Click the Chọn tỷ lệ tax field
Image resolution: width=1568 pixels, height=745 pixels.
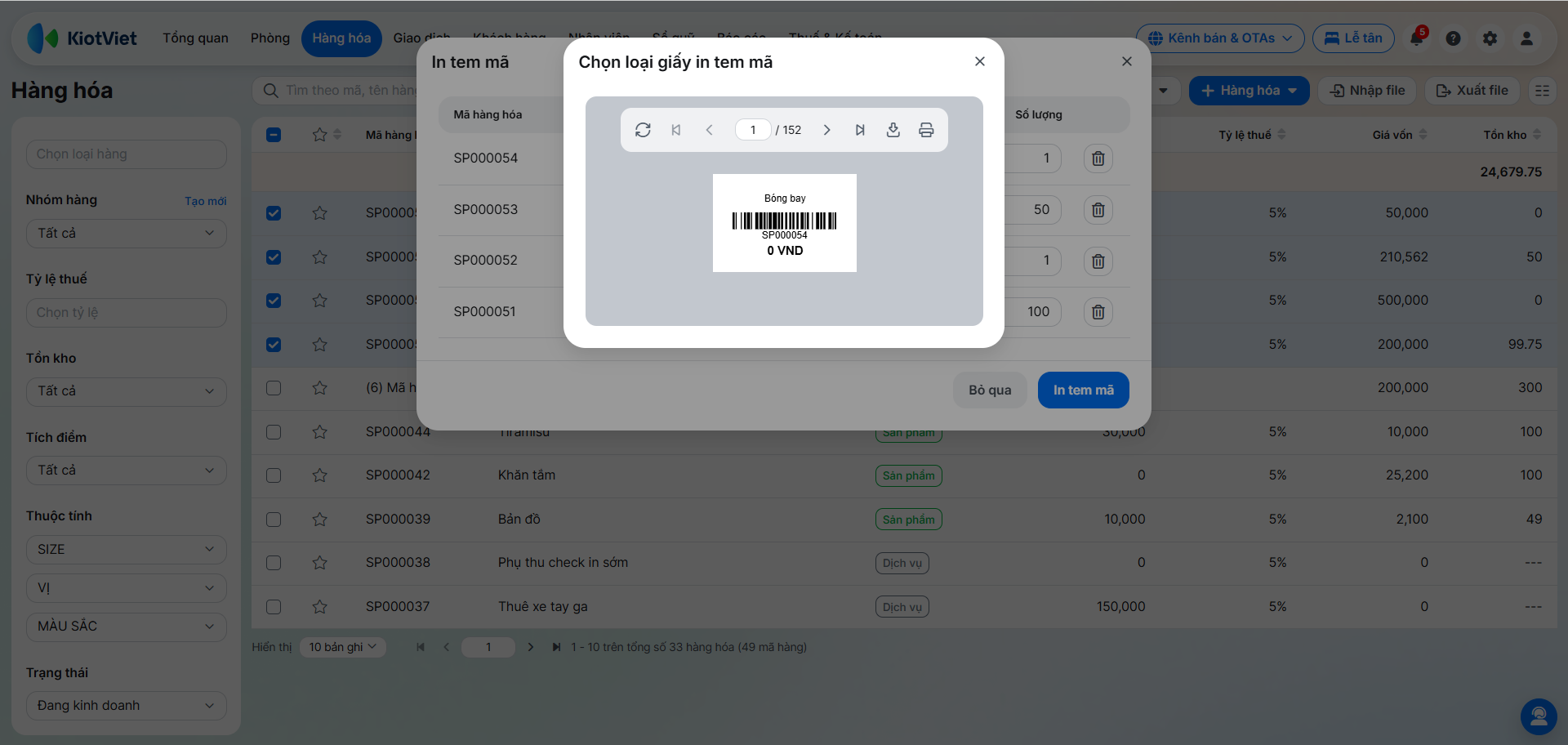(x=127, y=313)
